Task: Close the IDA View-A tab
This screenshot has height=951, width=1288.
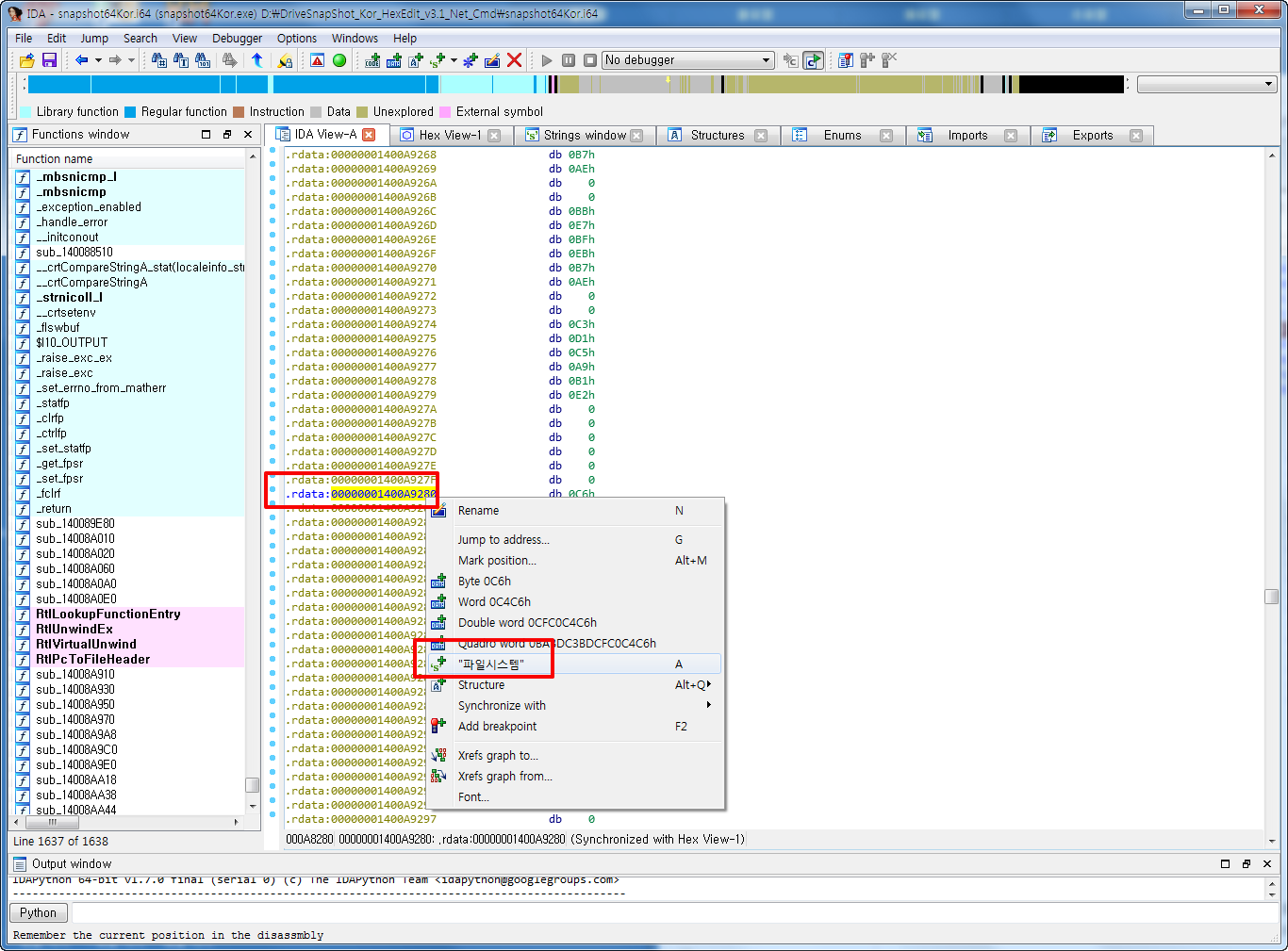Action: (370, 135)
